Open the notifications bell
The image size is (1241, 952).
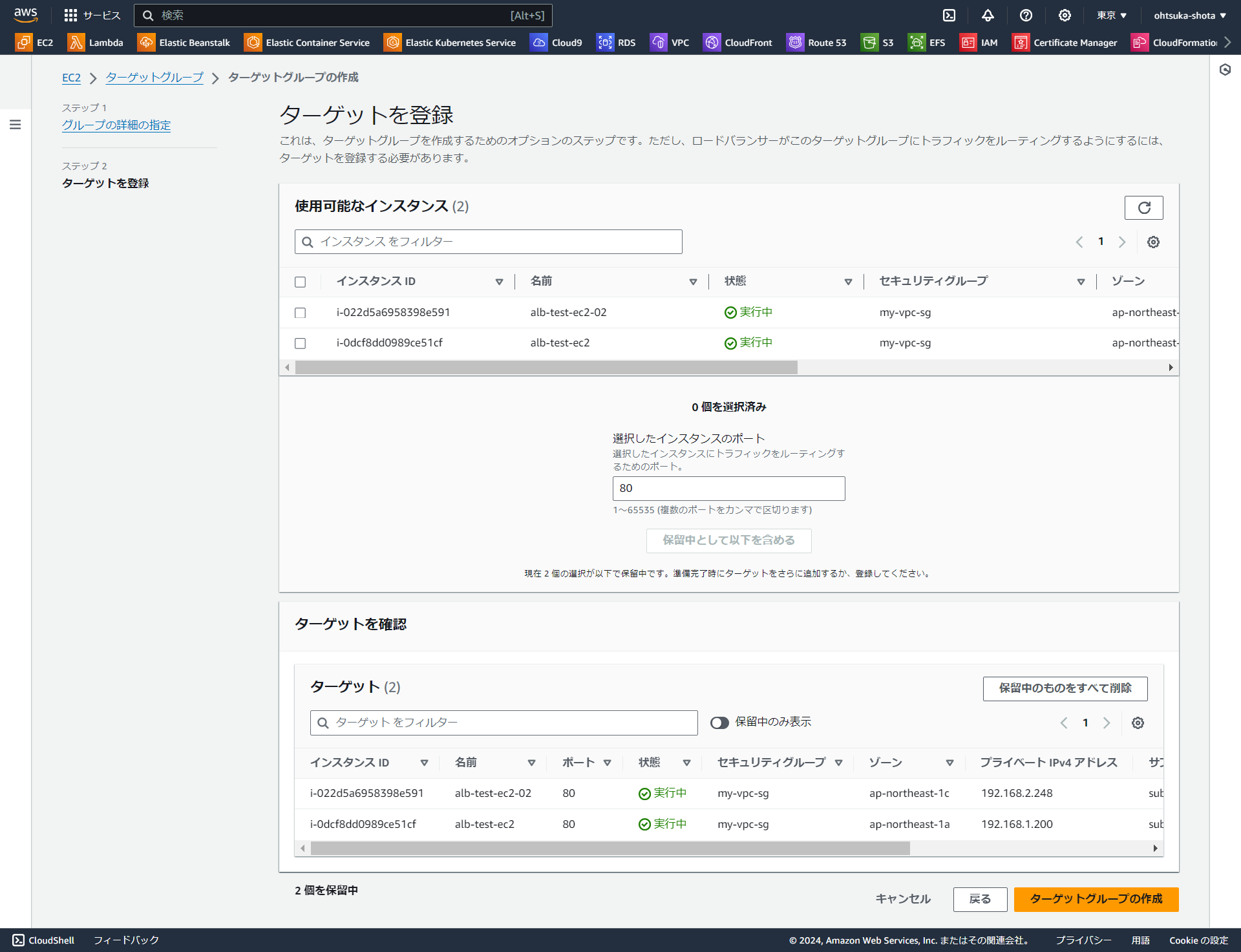988,15
